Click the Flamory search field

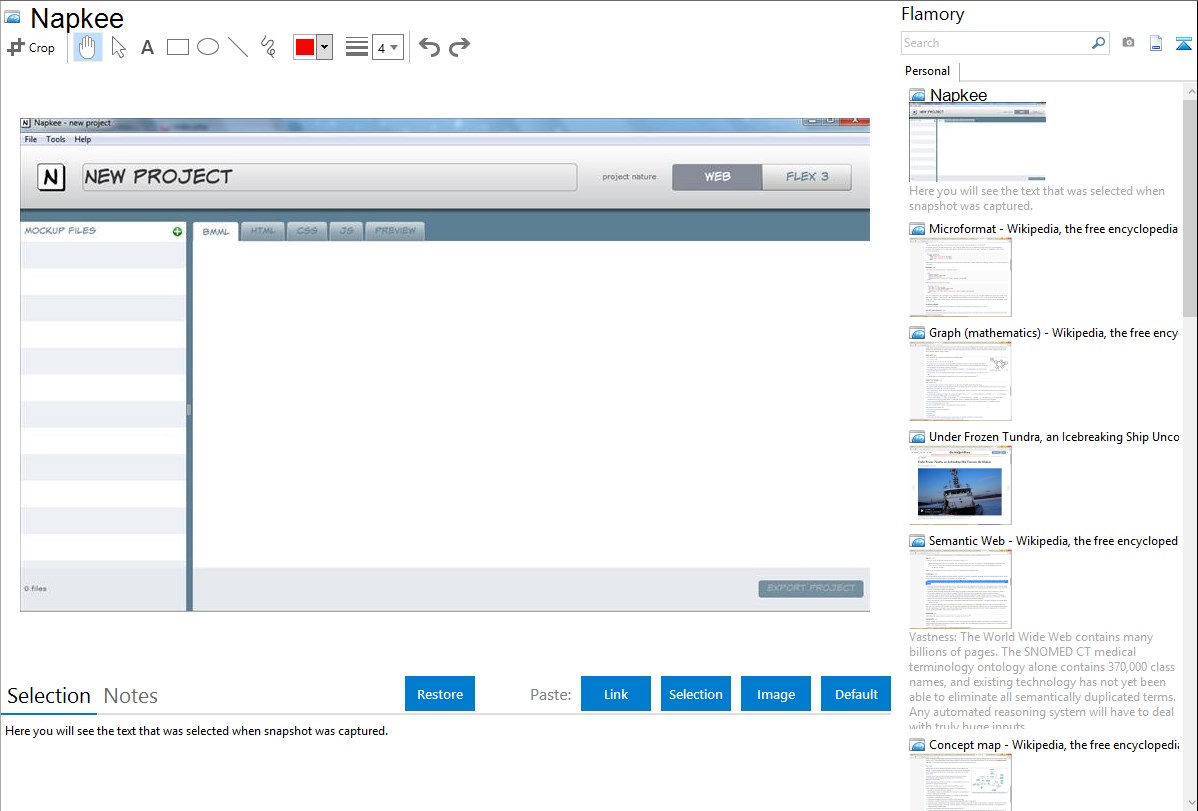pyautogui.click(x=996, y=43)
